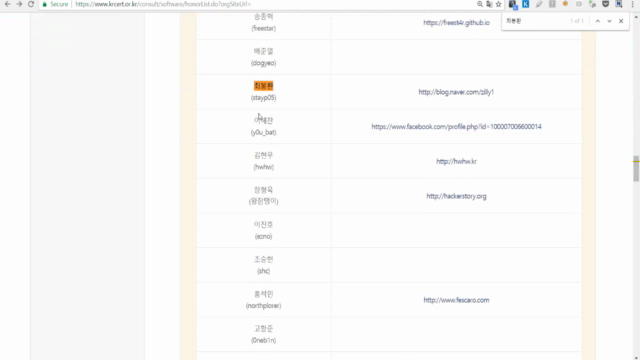Open the hwhw.kr link
This screenshot has width=640, height=360.
coord(456,161)
